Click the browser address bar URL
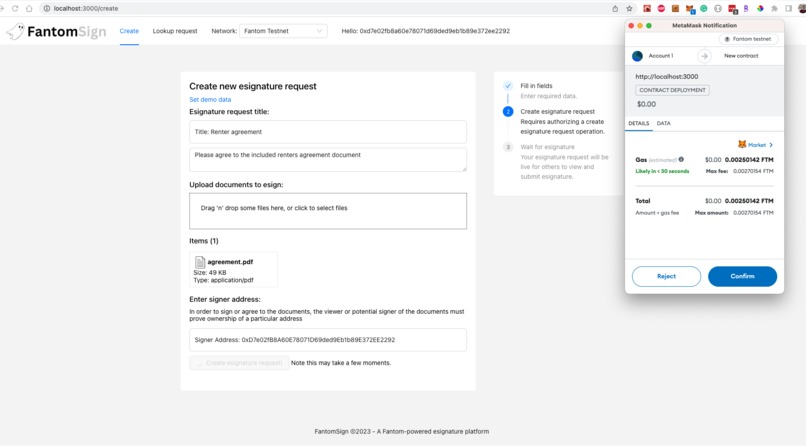Screen dimensions: 806x446 coord(86,8)
